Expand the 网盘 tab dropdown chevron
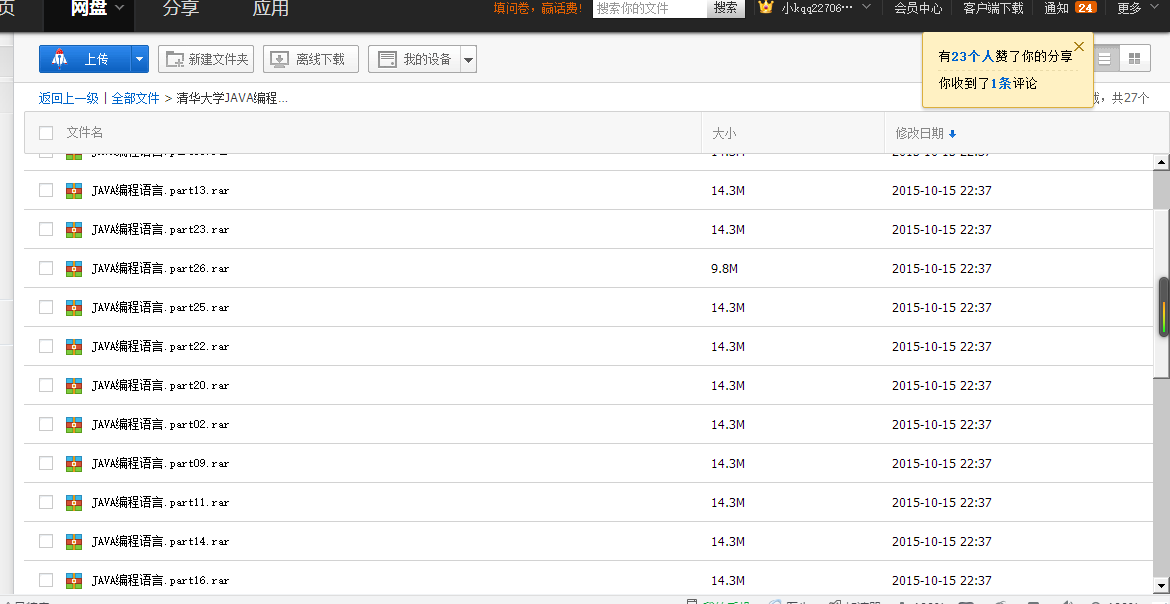The image size is (1170, 604). 120,8
